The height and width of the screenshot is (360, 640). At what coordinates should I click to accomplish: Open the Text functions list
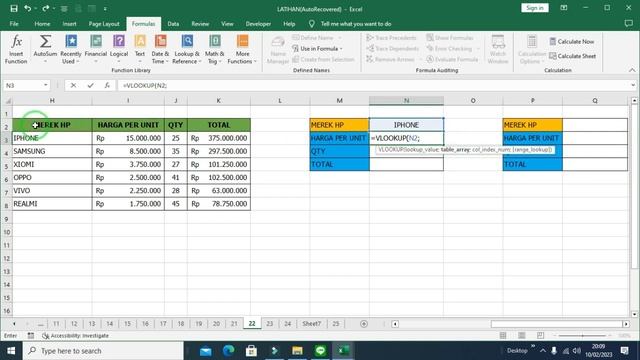pyautogui.click(x=140, y=49)
